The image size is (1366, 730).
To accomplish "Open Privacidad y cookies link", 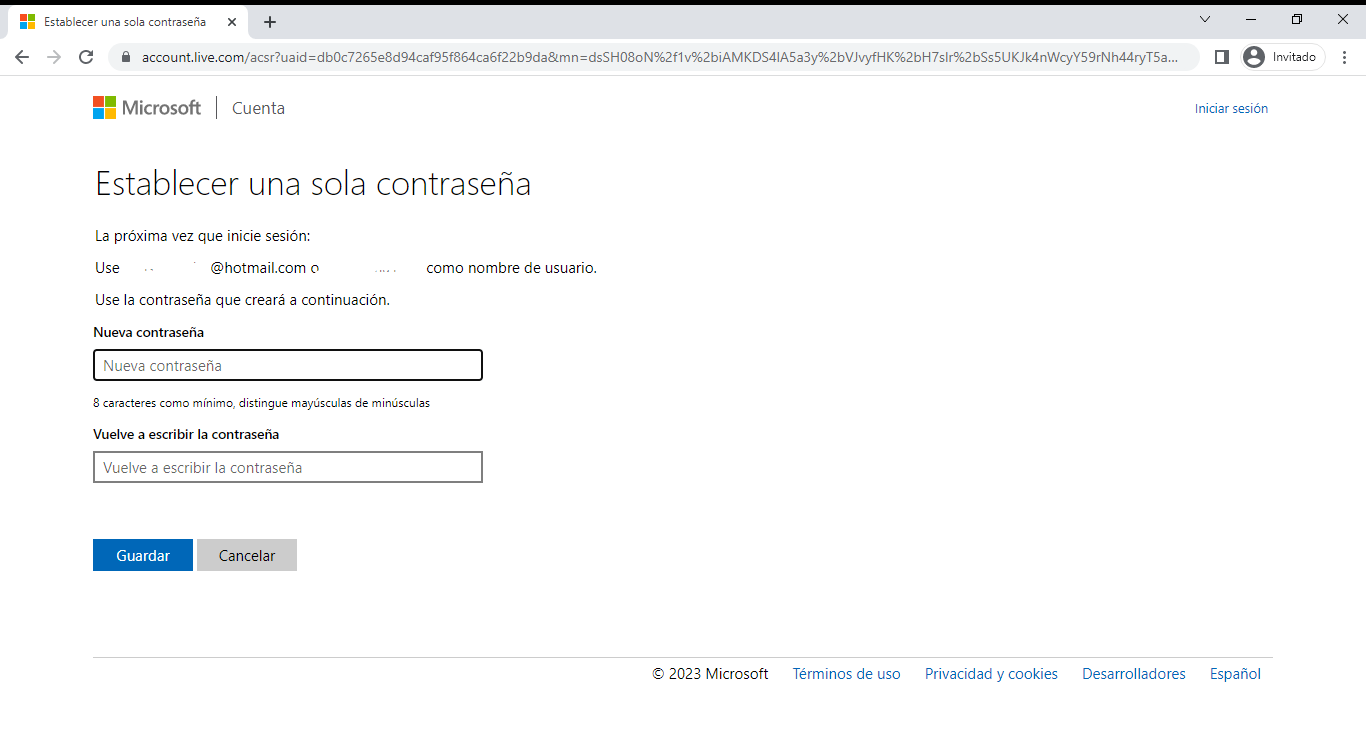I will coord(991,674).
